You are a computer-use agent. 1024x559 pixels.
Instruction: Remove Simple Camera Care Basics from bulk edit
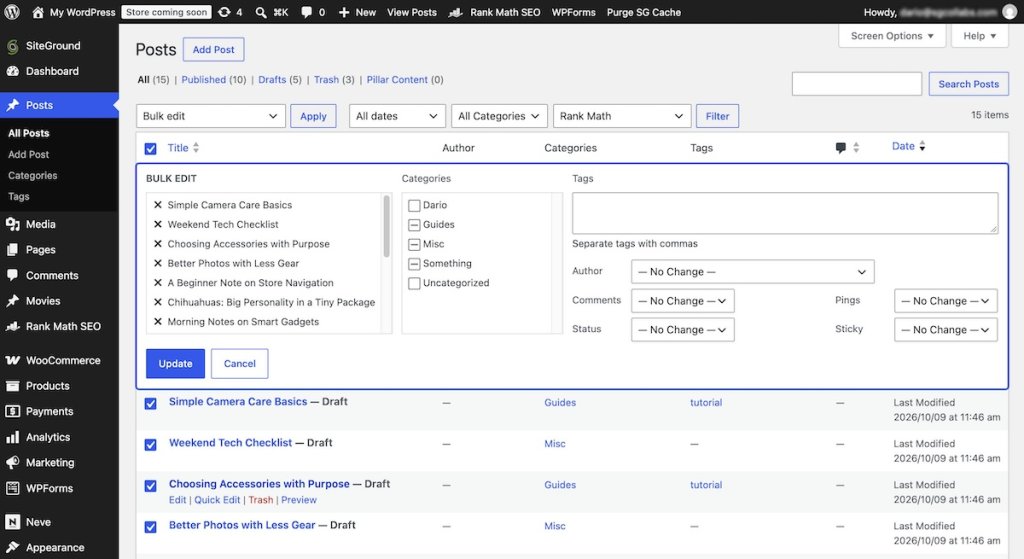point(157,204)
